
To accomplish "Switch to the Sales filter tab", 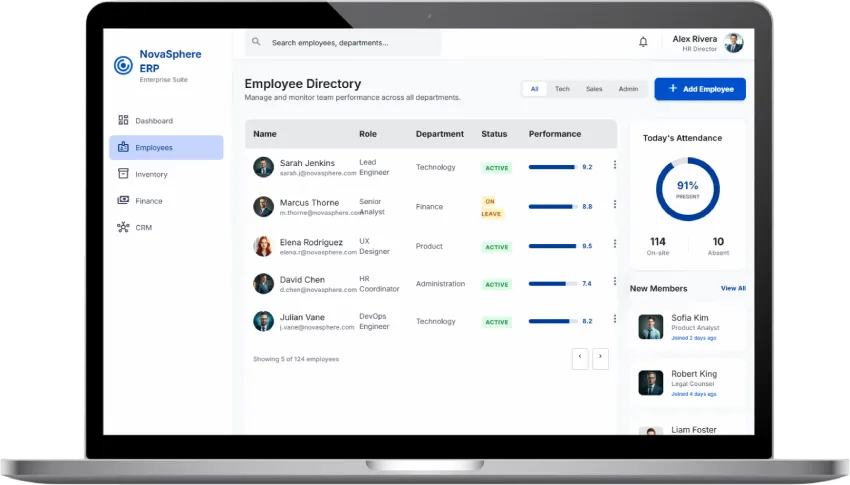I will [594, 89].
